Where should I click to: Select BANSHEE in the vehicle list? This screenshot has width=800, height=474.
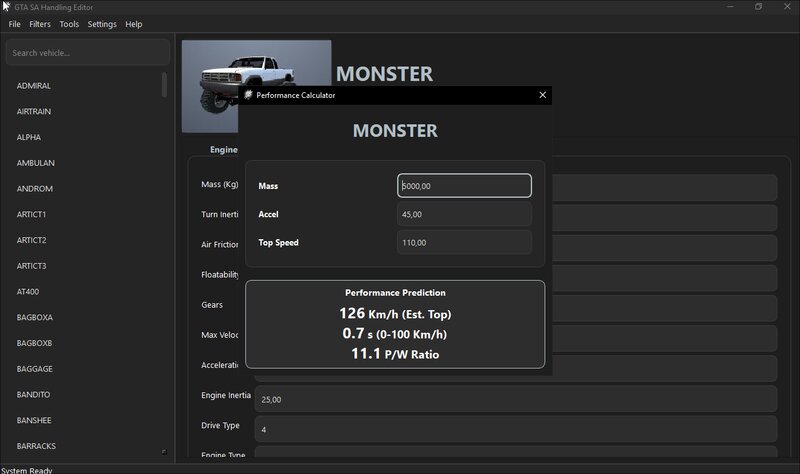[x=34, y=420]
